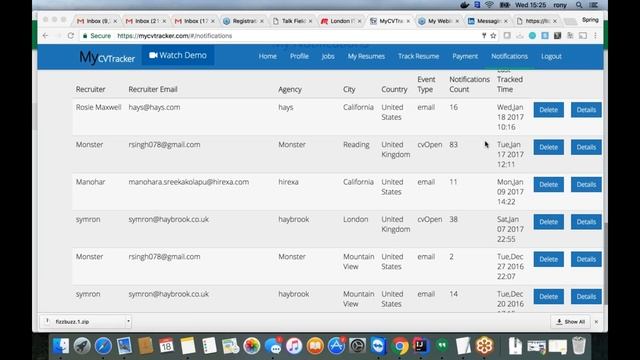Screen dimensions: 640x360
Task: Click the Watch Demo button
Action: [178, 56]
